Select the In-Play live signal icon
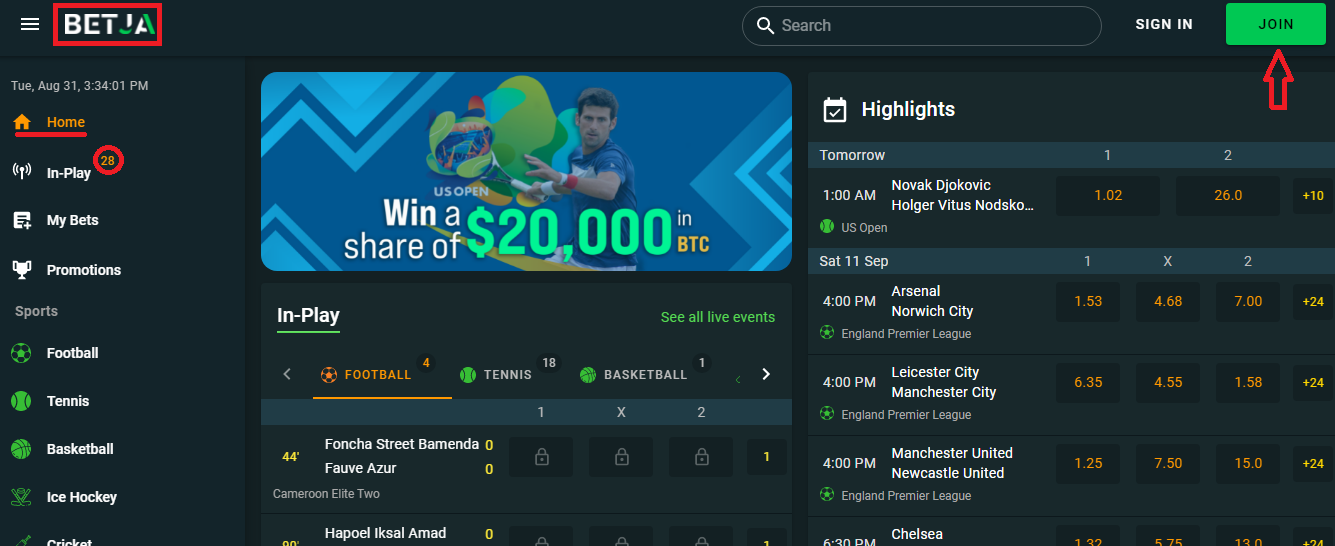The image size is (1335, 546). (21, 172)
